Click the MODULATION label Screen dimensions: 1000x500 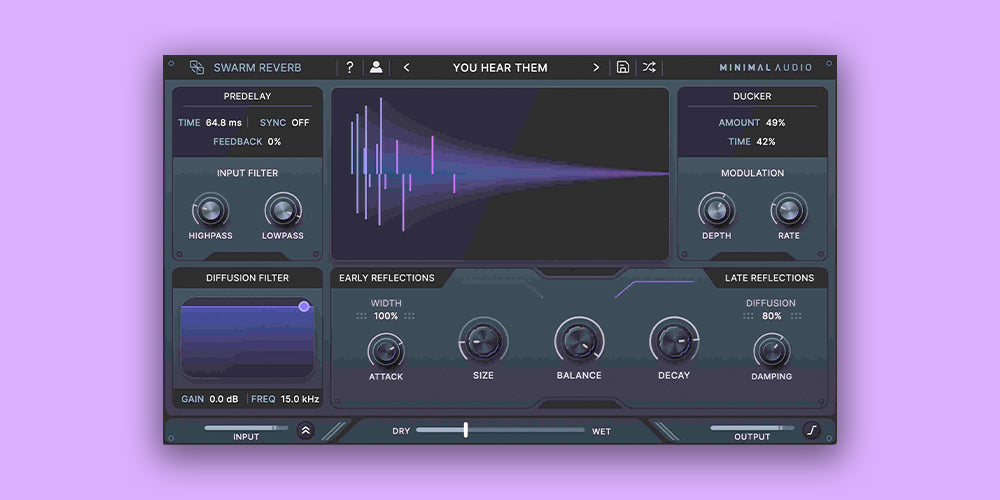coord(753,173)
